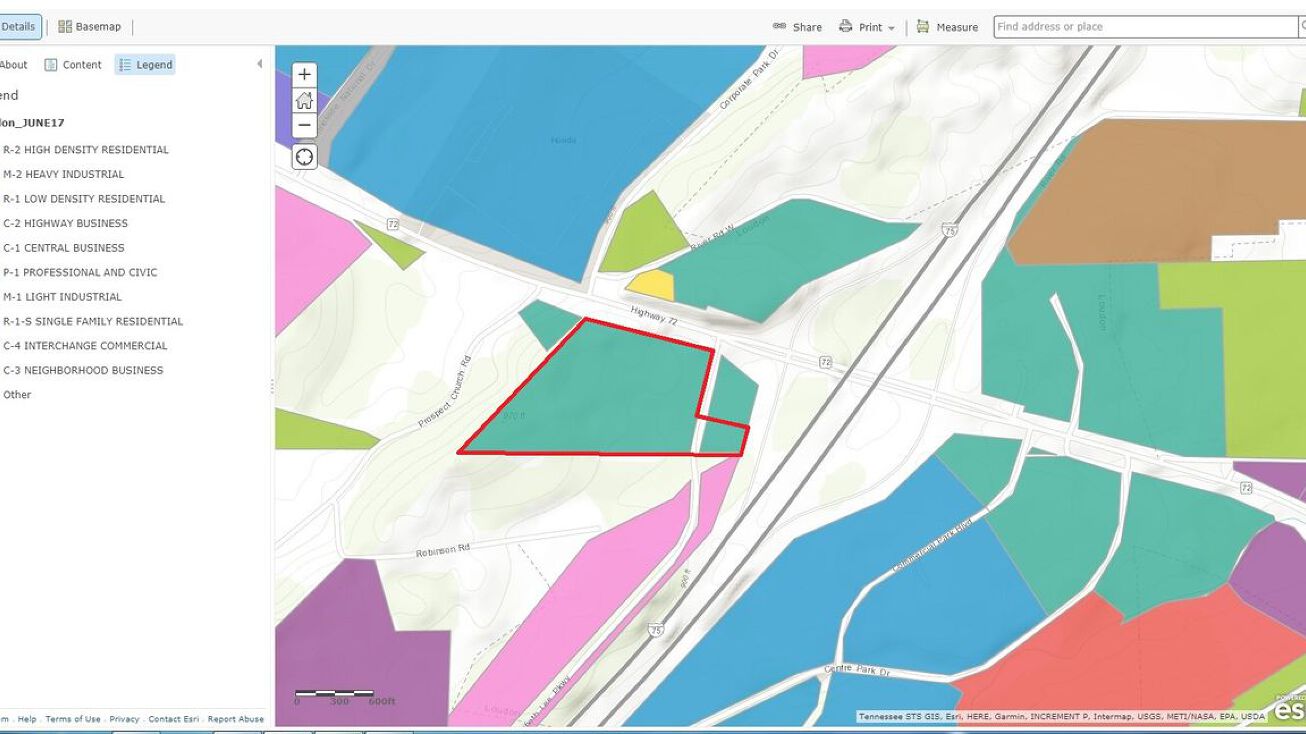Click the find my location button
The image size is (1306, 734).
tap(304, 157)
